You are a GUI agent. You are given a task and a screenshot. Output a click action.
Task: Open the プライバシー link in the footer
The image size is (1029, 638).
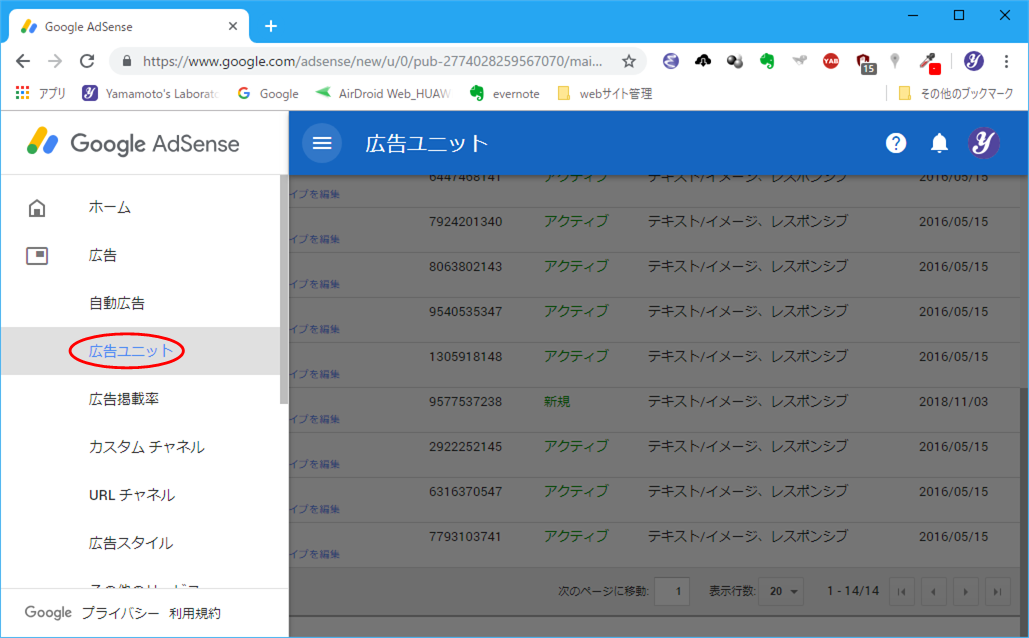pyautogui.click(x=120, y=613)
